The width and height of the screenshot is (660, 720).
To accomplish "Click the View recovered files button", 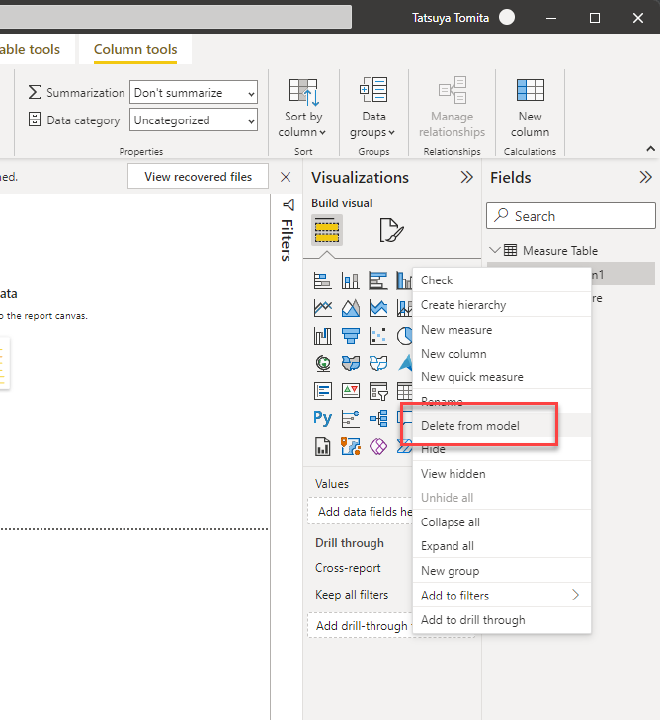I will point(198,177).
